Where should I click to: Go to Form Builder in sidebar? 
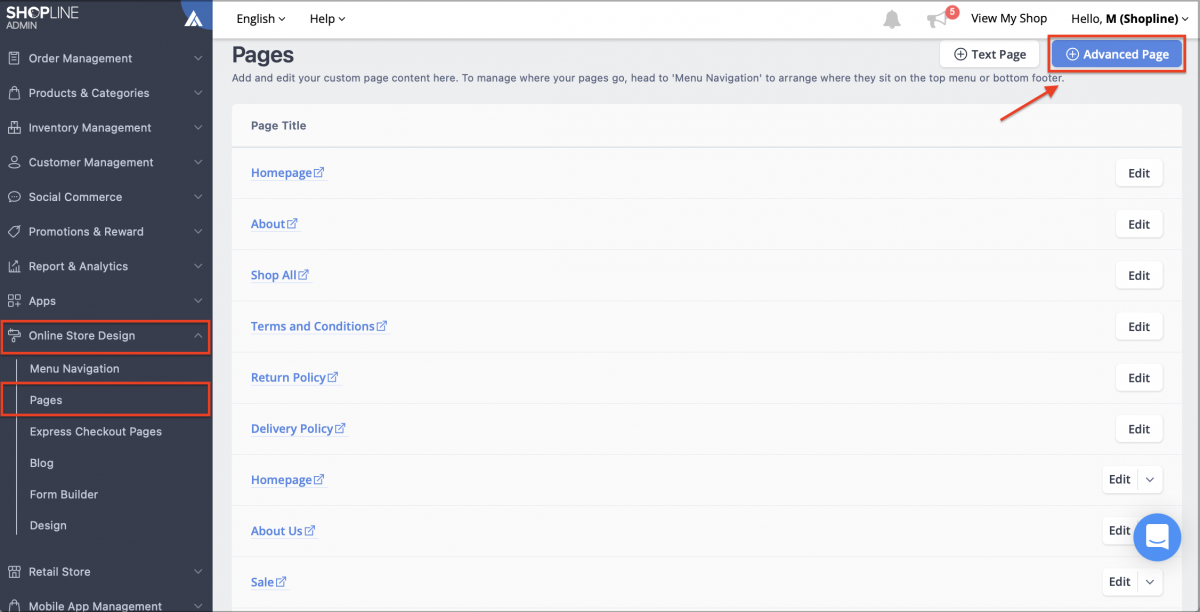(64, 494)
